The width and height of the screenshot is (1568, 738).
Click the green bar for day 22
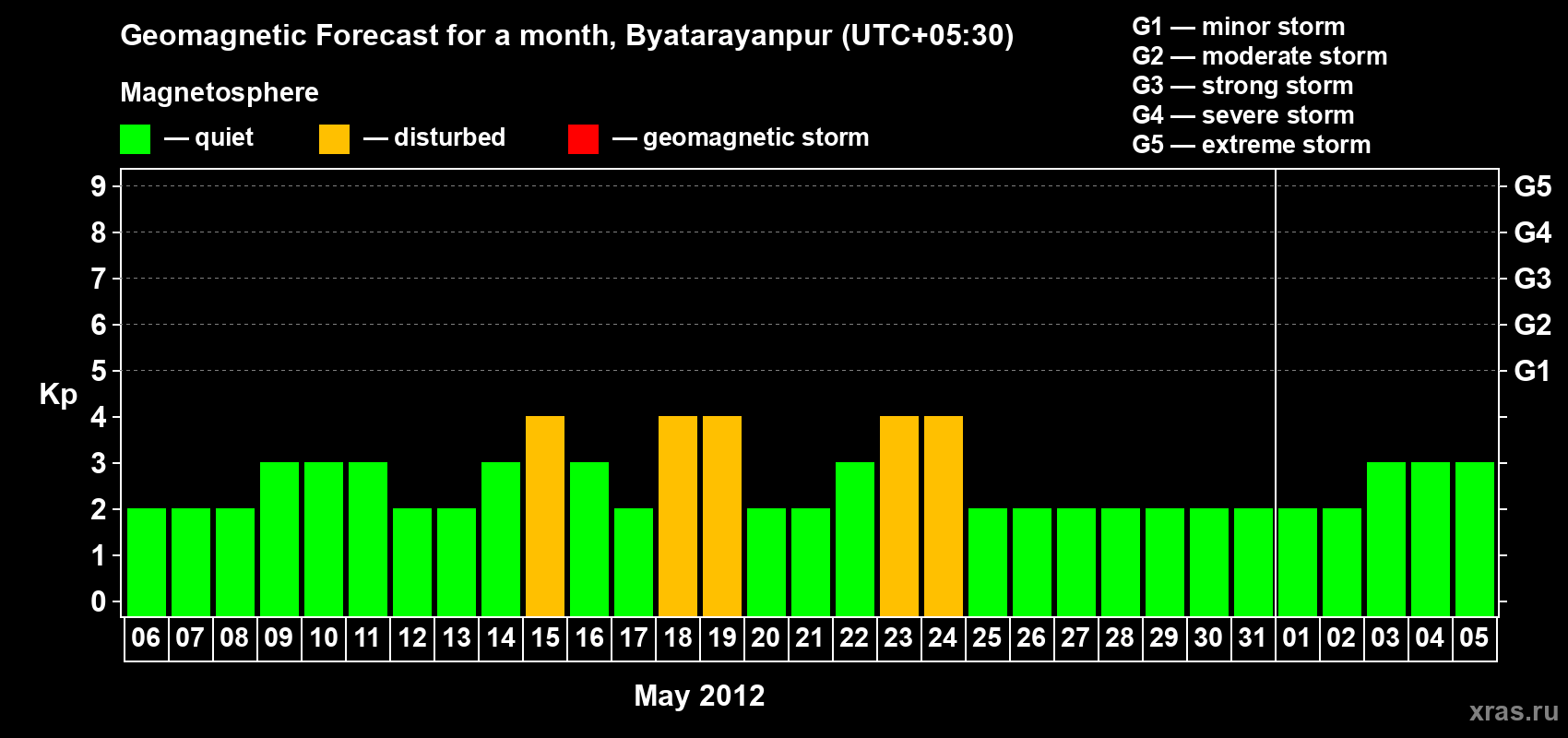click(x=855, y=539)
